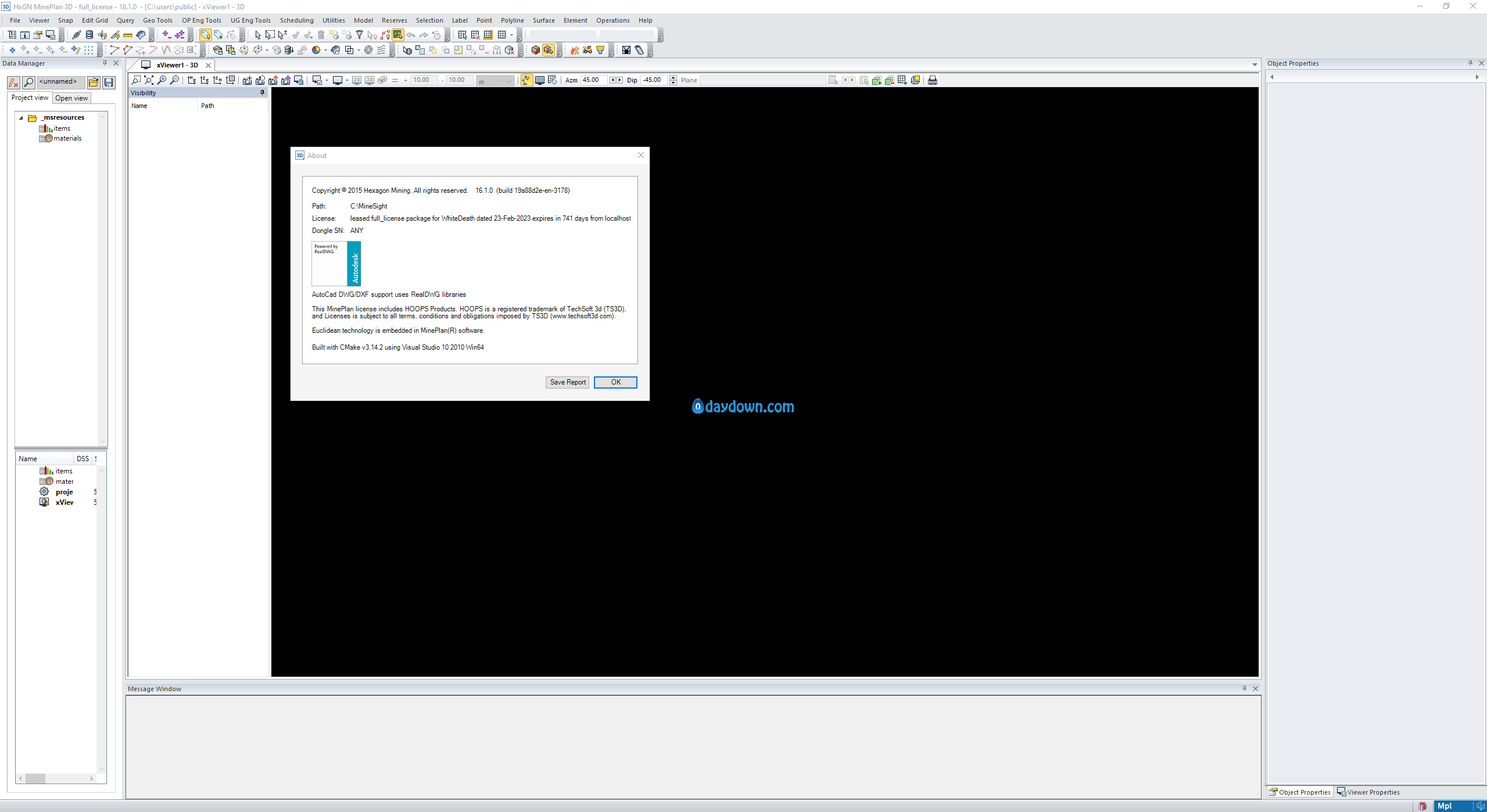The width and height of the screenshot is (1487, 812).
Task: Select the materials folder in project tree
Action: 60,138
